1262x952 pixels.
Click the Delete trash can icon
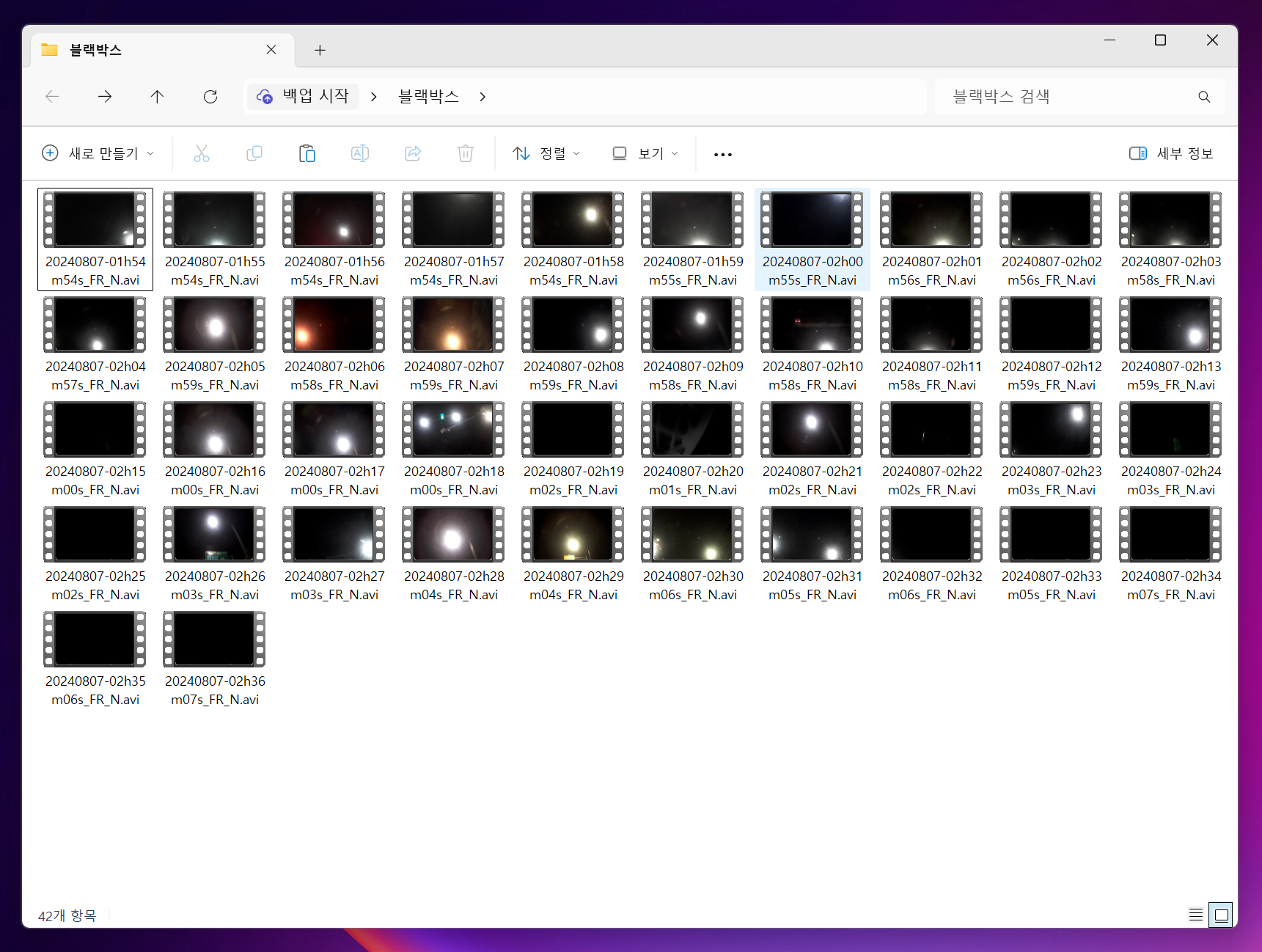point(466,153)
